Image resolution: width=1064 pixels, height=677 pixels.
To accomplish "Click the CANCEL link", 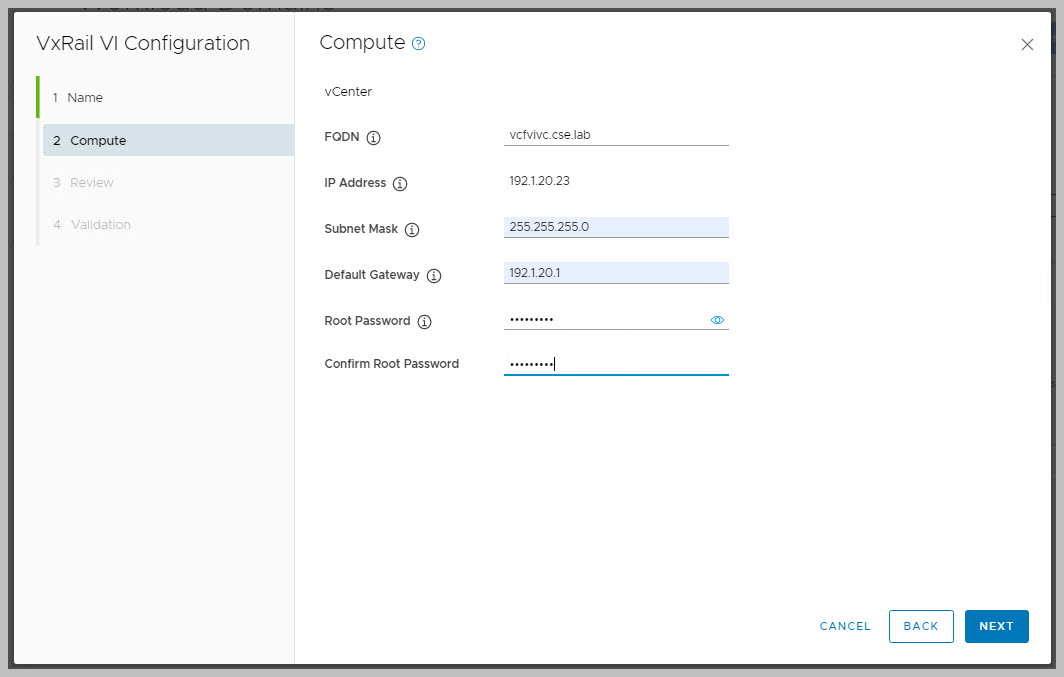I will click(845, 626).
